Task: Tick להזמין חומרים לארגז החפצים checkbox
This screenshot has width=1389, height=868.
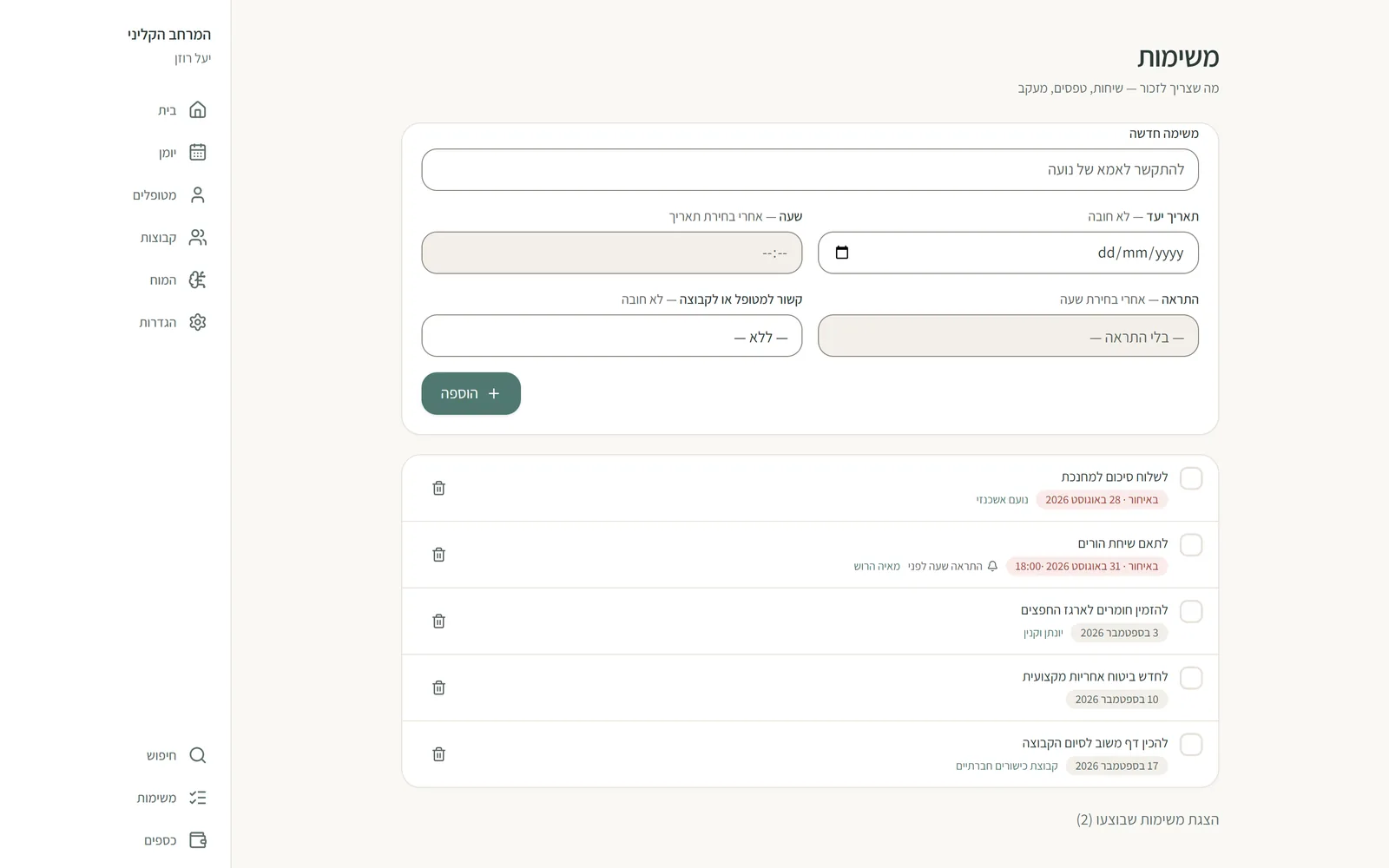Action: tap(1191, 612)
